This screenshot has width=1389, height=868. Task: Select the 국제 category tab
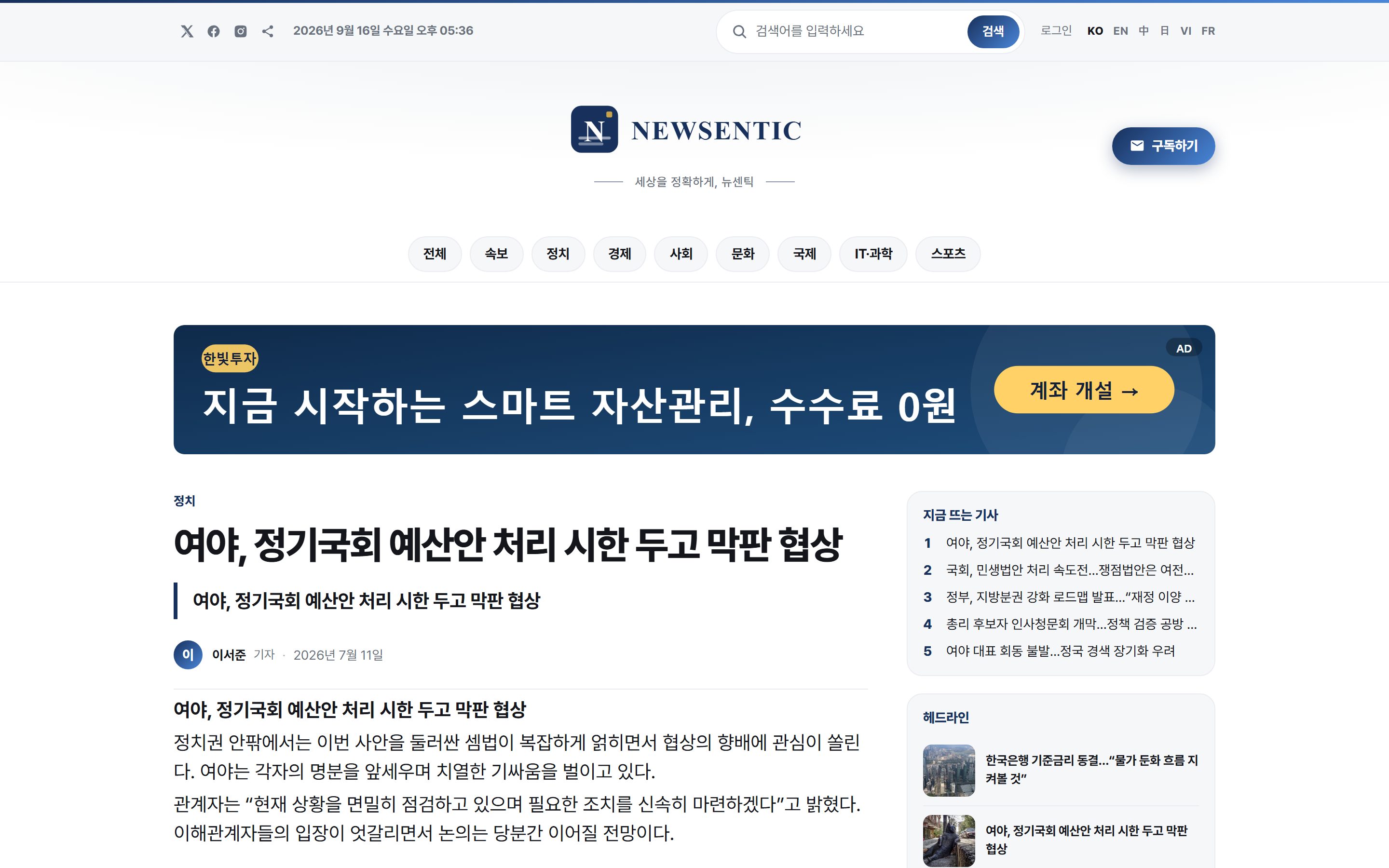pyautogui.click(x=804, y=254)
